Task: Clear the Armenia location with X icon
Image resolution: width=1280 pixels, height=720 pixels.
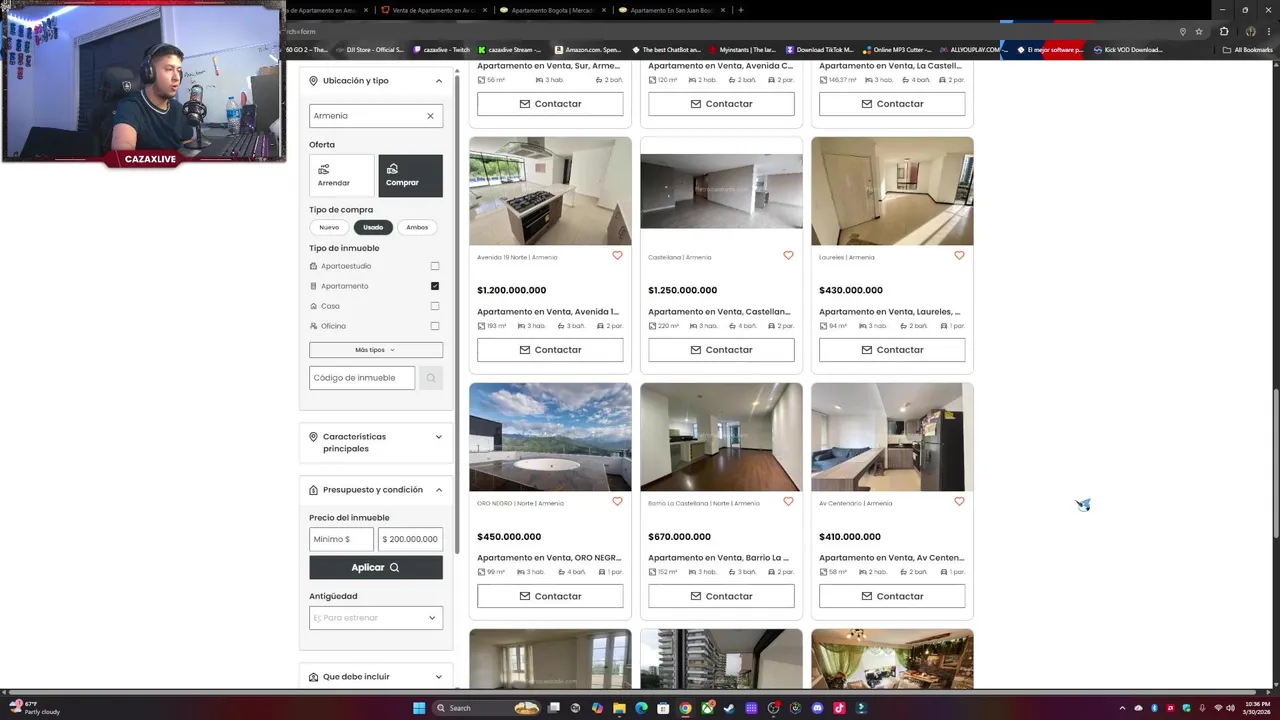Action: [x=430, y=116]
